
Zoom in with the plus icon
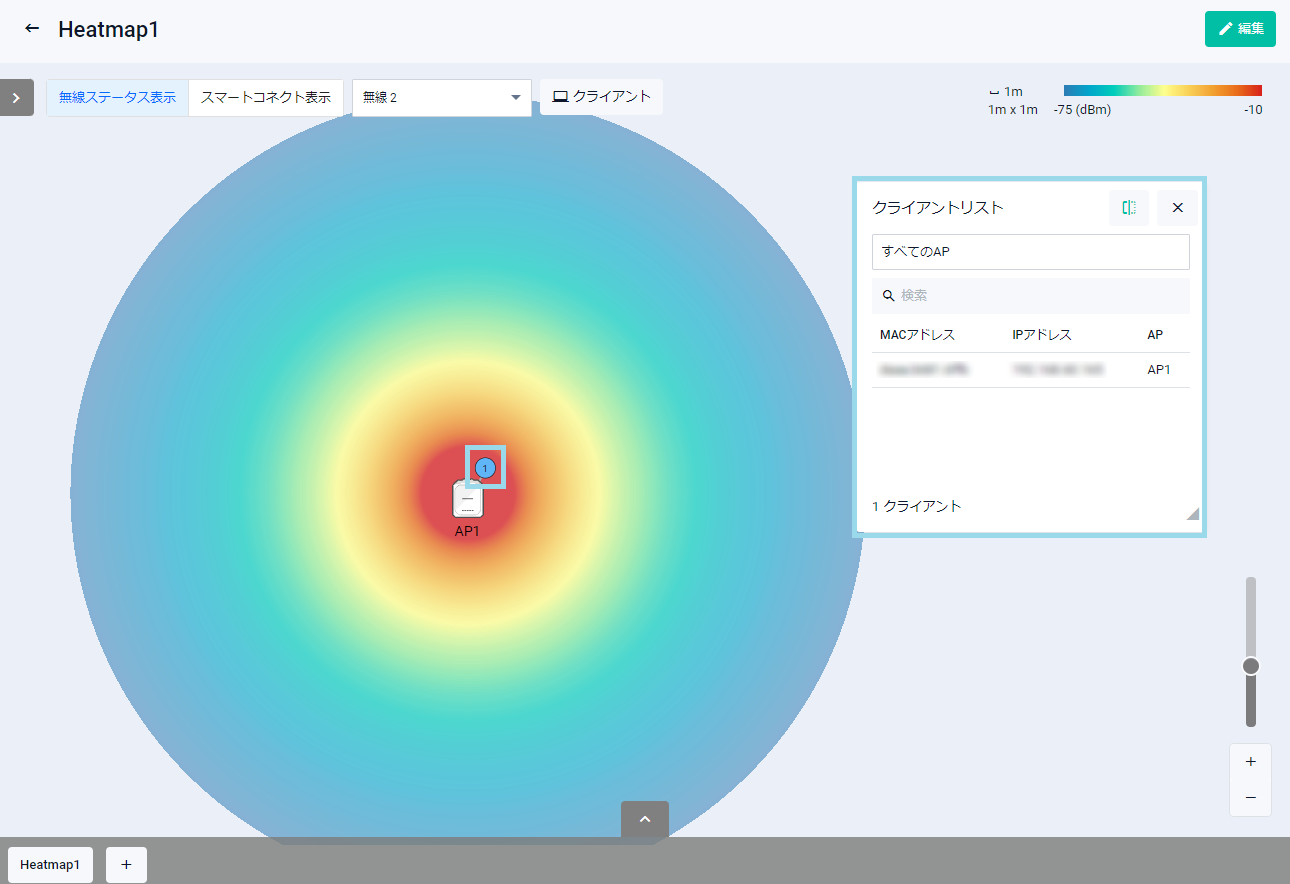tap(1250, 762)
